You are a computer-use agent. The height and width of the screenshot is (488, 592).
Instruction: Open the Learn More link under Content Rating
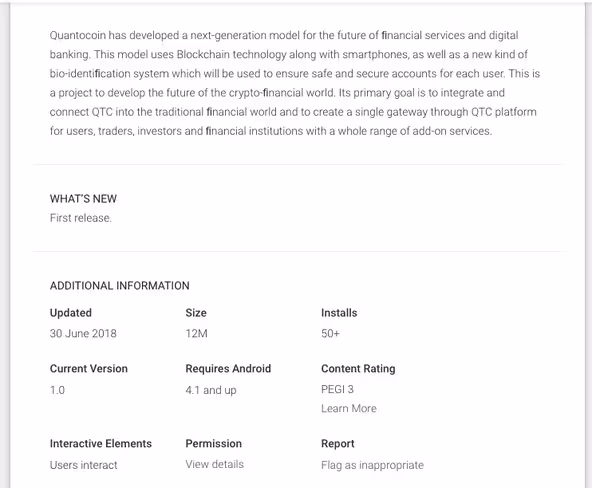click(348, 408)
